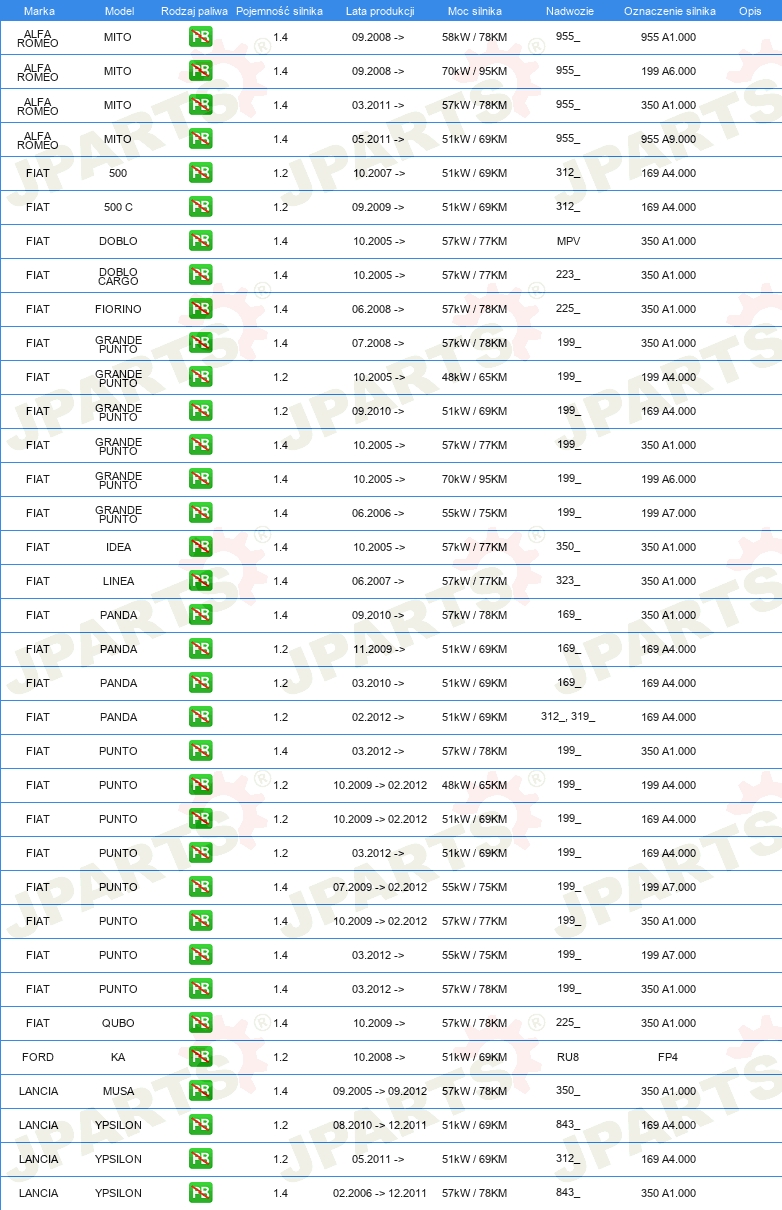782x1210 pixels.
Task: Click the petrol icon in the Fiat 500 10.2007 row
Action: [200, 173]
